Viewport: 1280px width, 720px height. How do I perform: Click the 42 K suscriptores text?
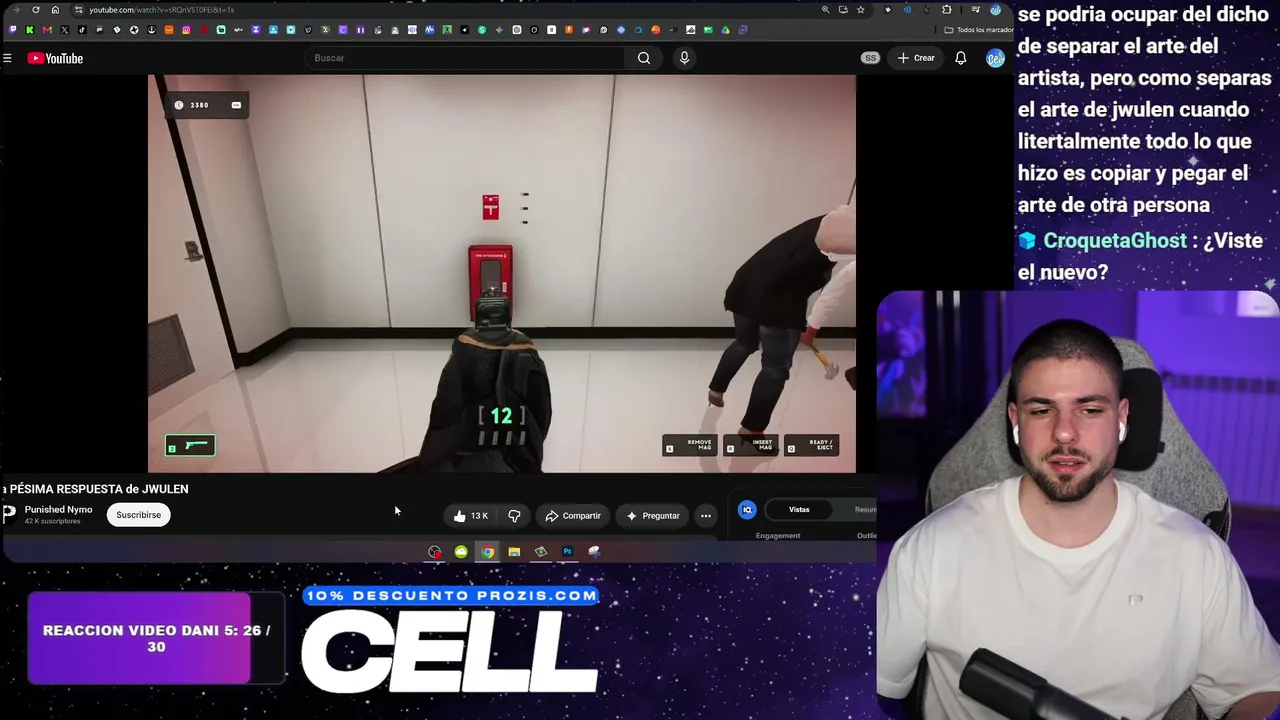coord(52,521)
